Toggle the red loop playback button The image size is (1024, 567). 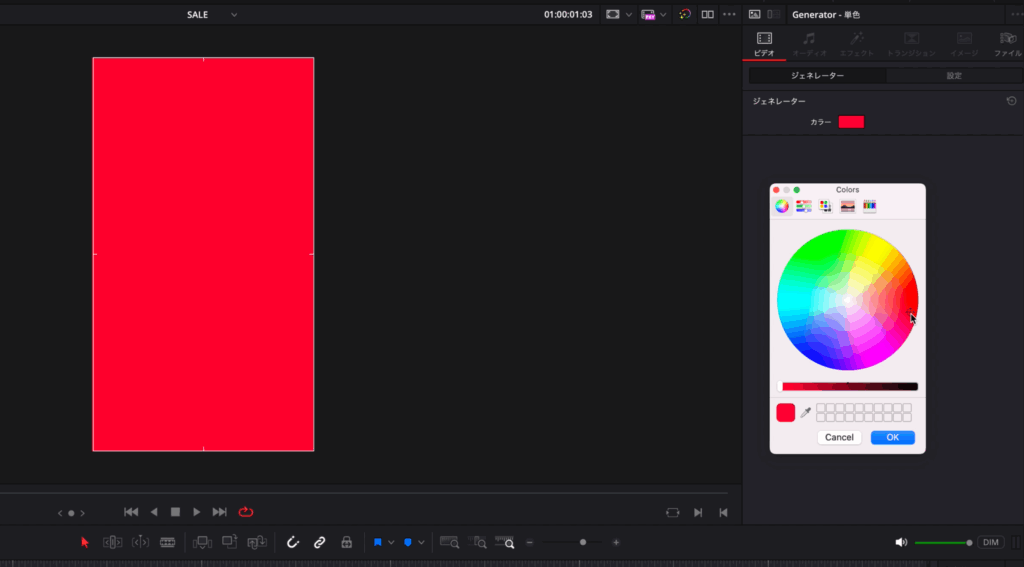pyautogui.click(x=246, y=512)
